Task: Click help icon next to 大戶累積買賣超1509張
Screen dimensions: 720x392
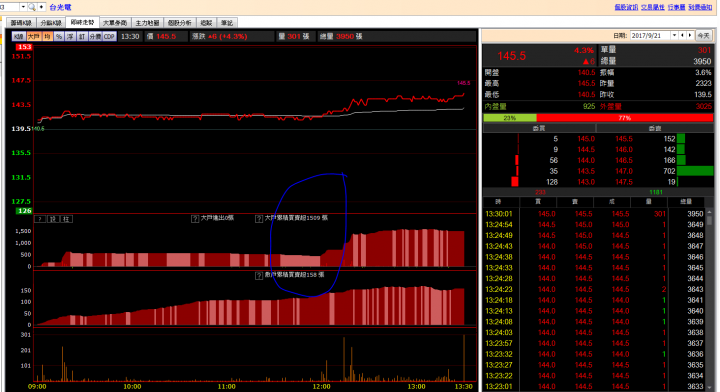Action: tap(259, 218)
